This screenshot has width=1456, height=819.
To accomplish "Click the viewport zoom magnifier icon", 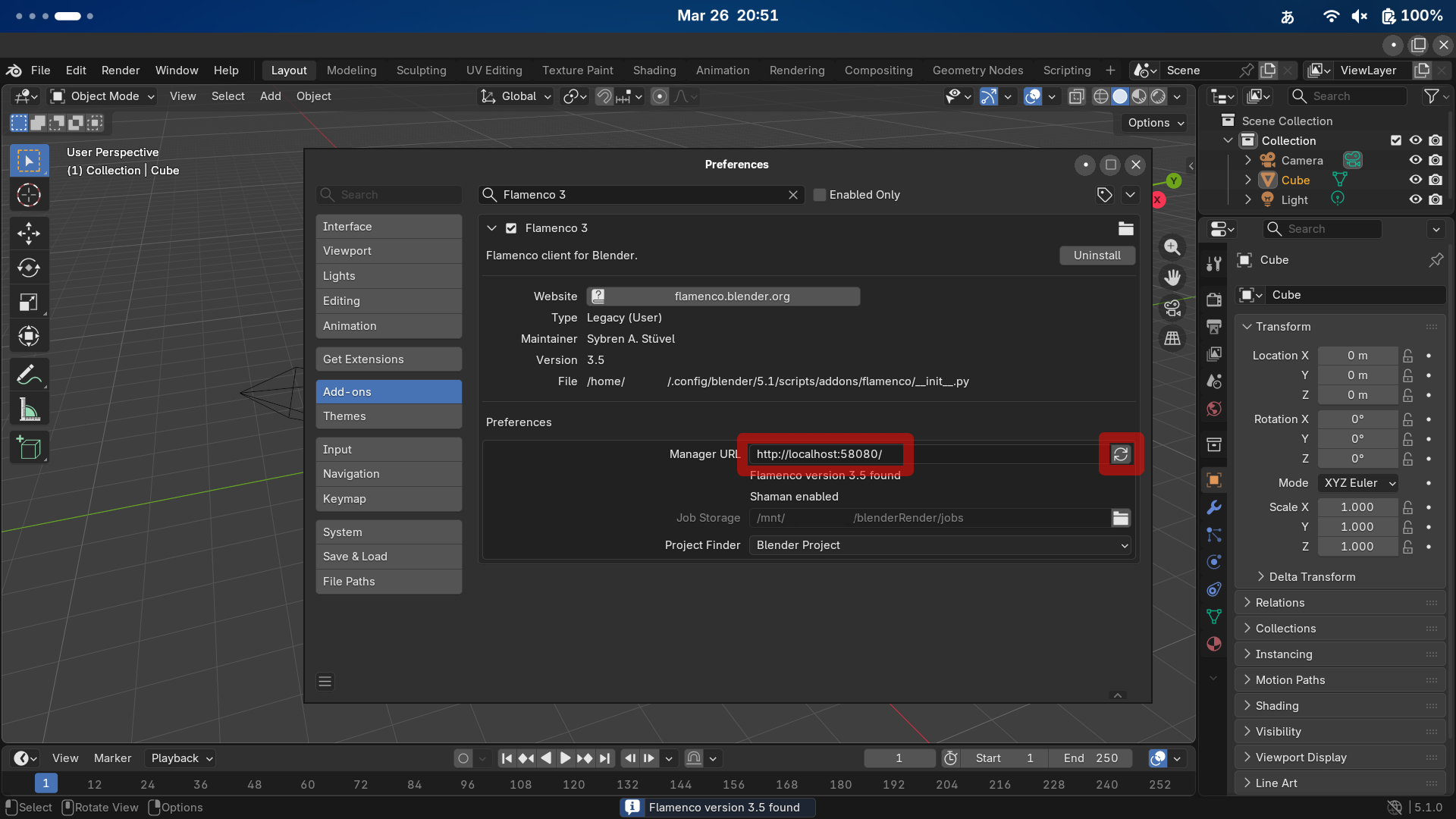I will [1172, 247].
